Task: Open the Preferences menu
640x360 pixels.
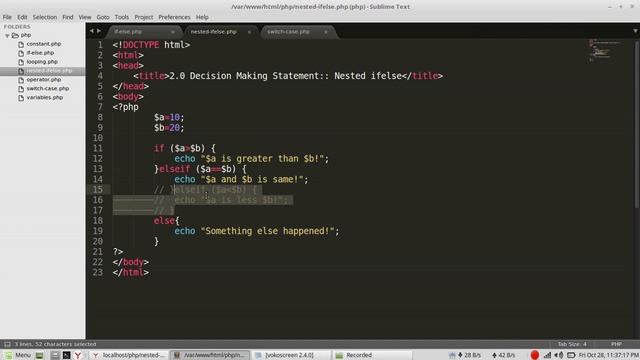Action: pyautogui.click(x=174, y=17)
